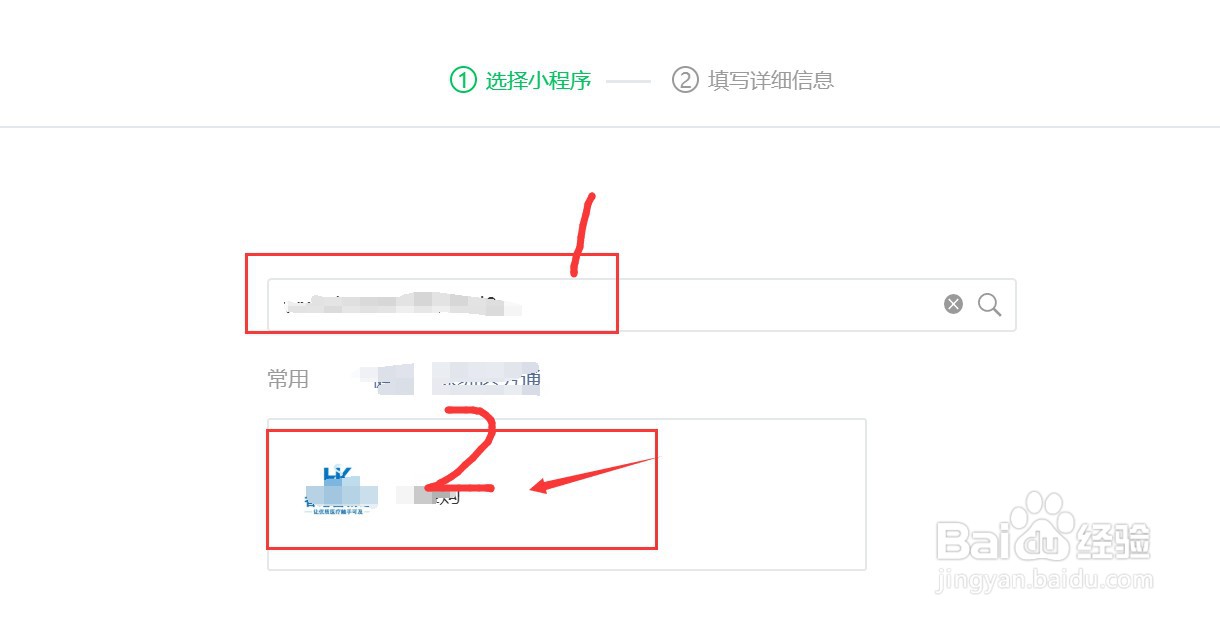Click the 常用 label
The image size is (1220, 621).
288,379
